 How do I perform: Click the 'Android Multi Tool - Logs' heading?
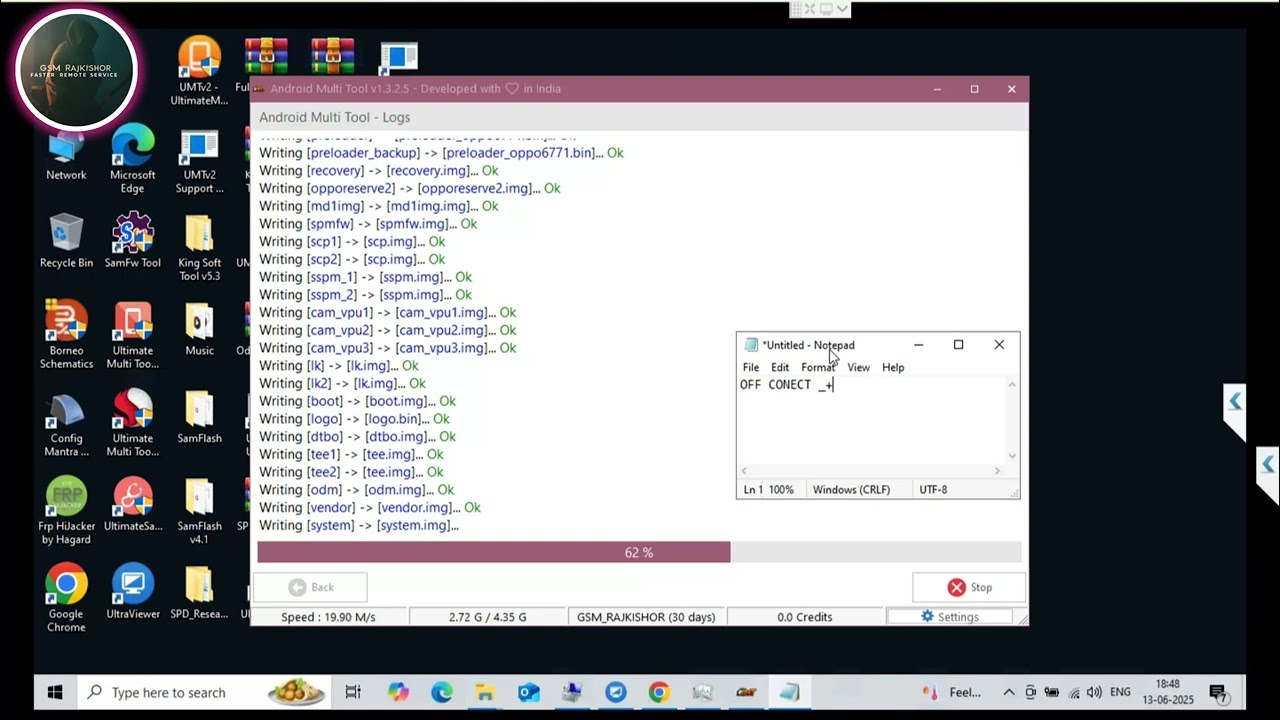point(334,117)
